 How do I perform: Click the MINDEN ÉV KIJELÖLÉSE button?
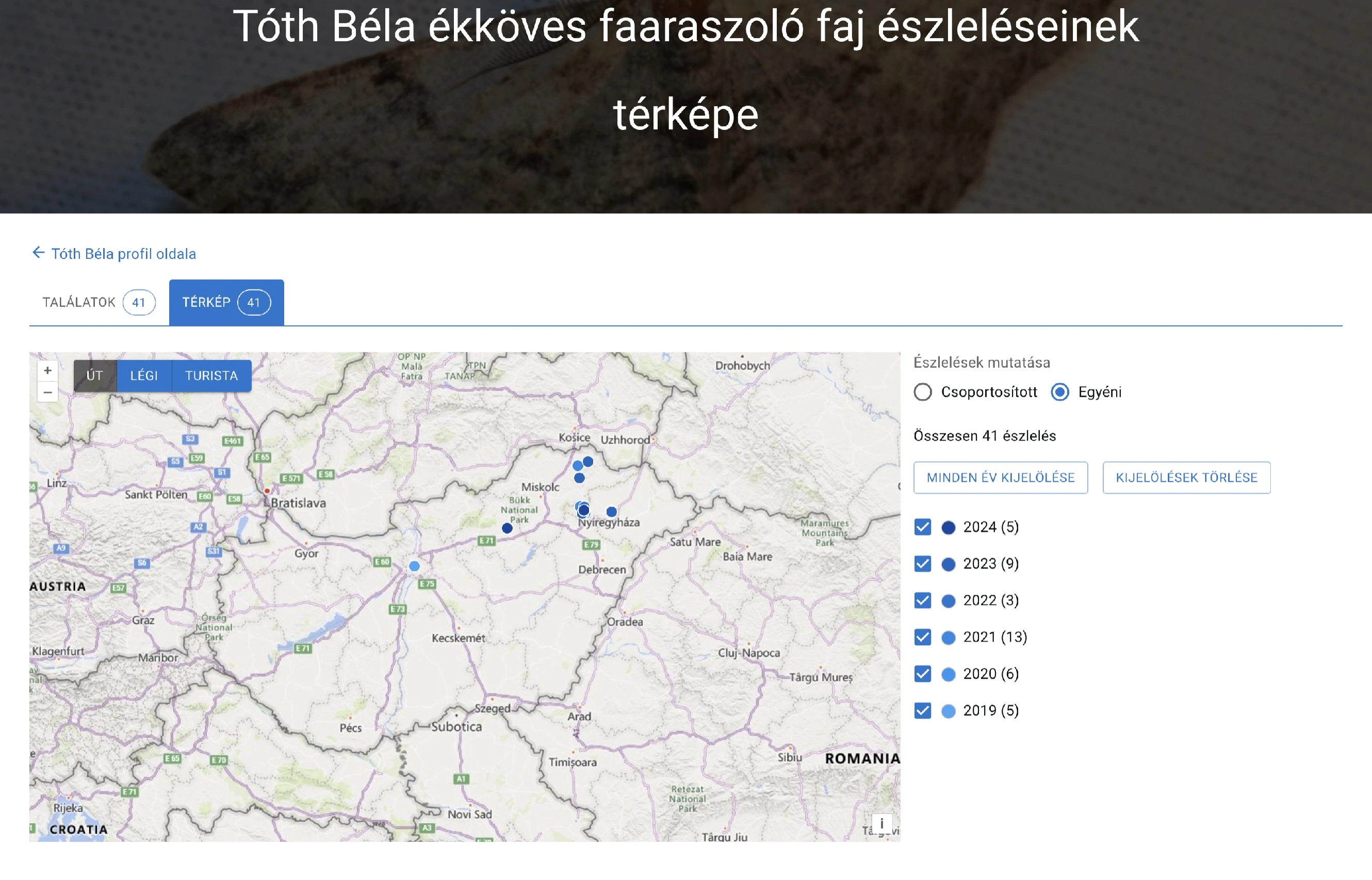point(1001,478)
